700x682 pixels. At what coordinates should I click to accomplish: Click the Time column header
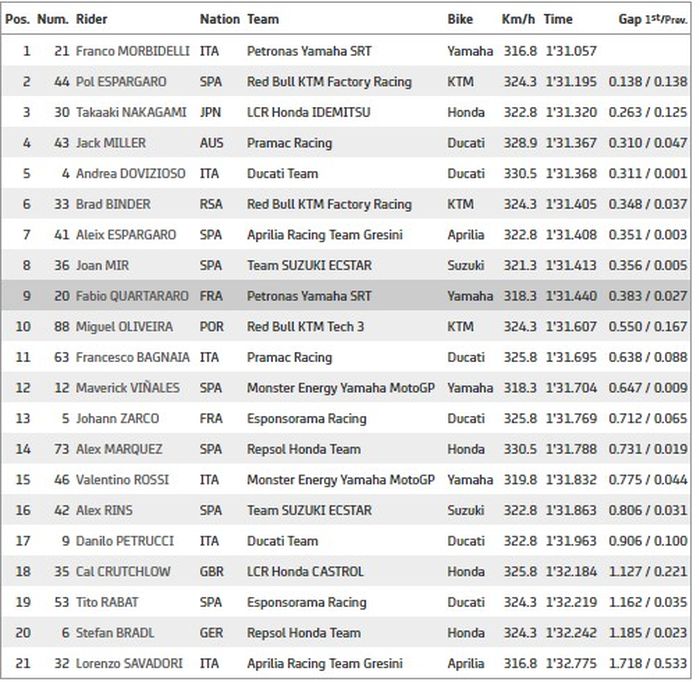pyautogui.click(x=558, y=19)
